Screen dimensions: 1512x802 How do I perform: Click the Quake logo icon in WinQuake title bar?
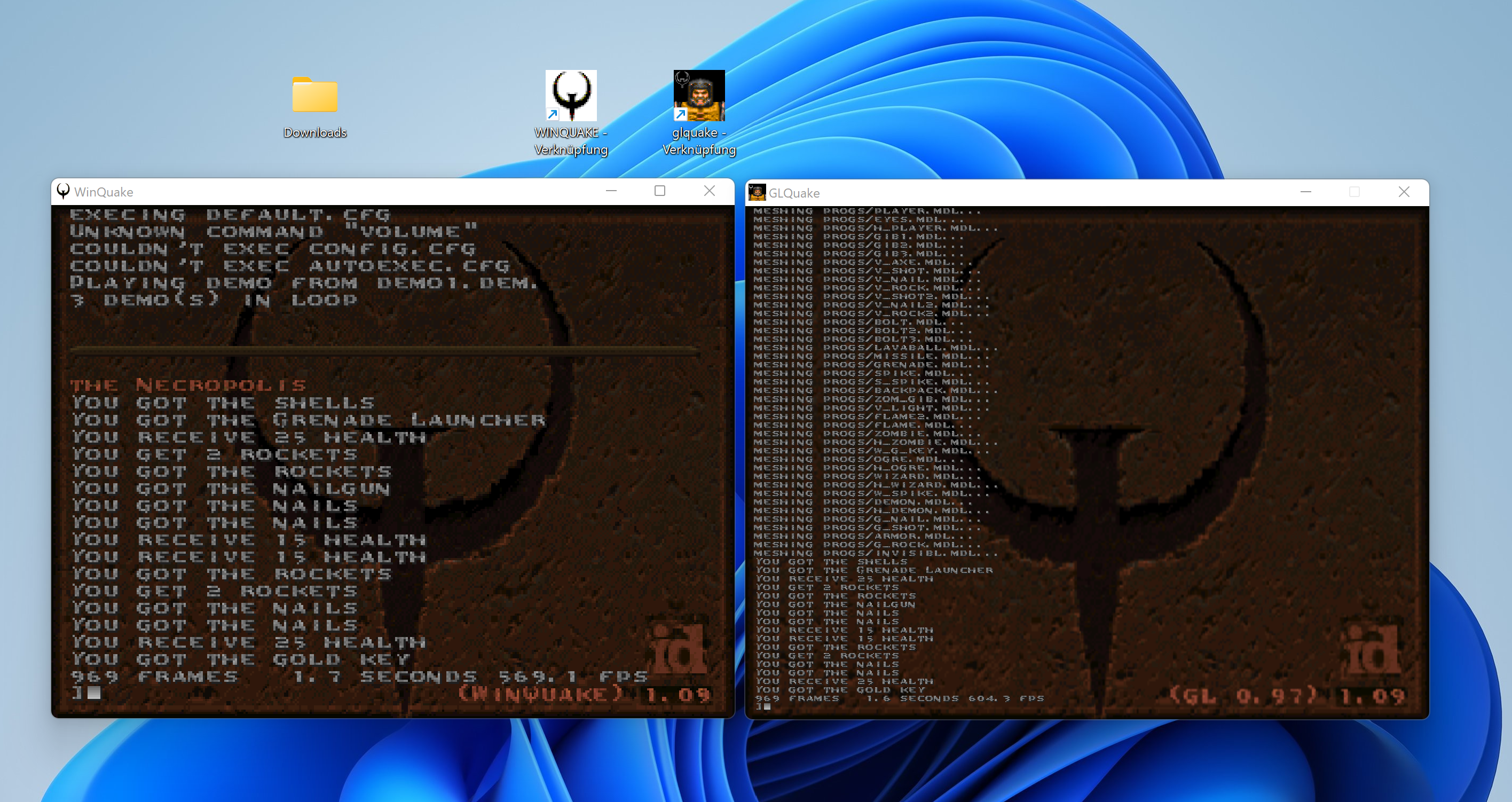click(x=64, y=191)
